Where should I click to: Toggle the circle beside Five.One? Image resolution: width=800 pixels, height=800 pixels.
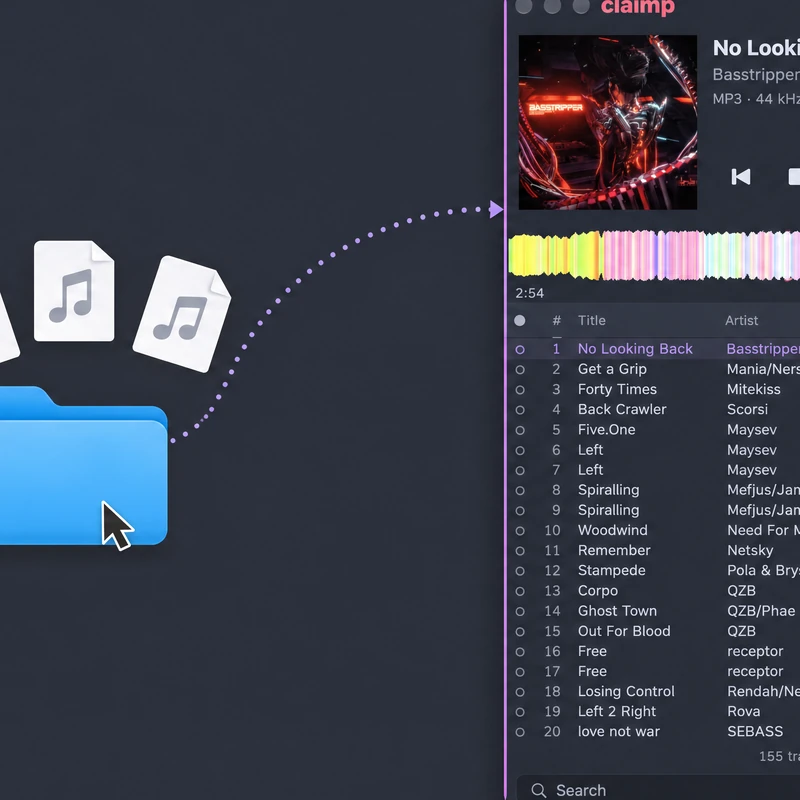pos(520,430)
